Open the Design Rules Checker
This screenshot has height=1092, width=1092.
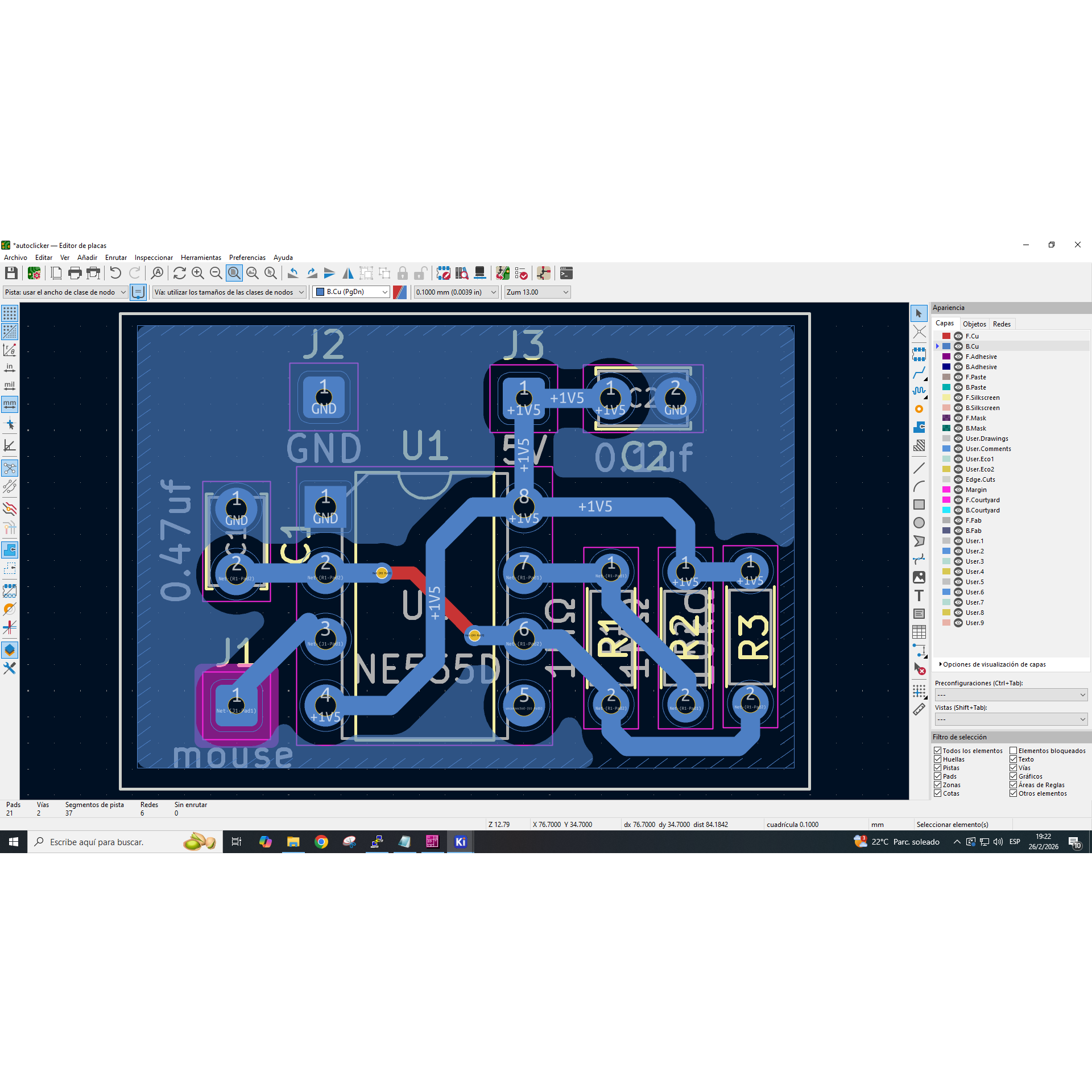521,274
